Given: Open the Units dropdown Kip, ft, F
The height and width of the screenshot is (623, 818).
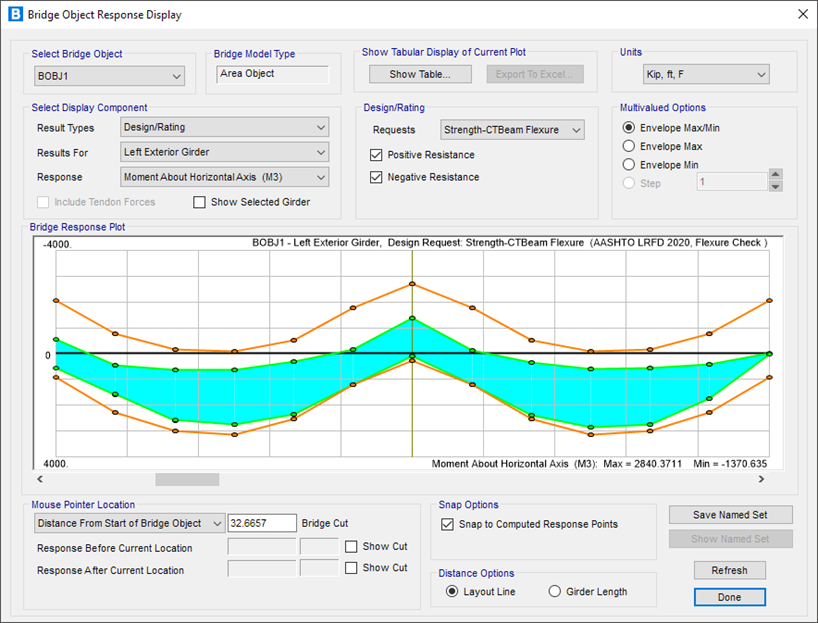Looking at the screenshot, I should 706,75.
